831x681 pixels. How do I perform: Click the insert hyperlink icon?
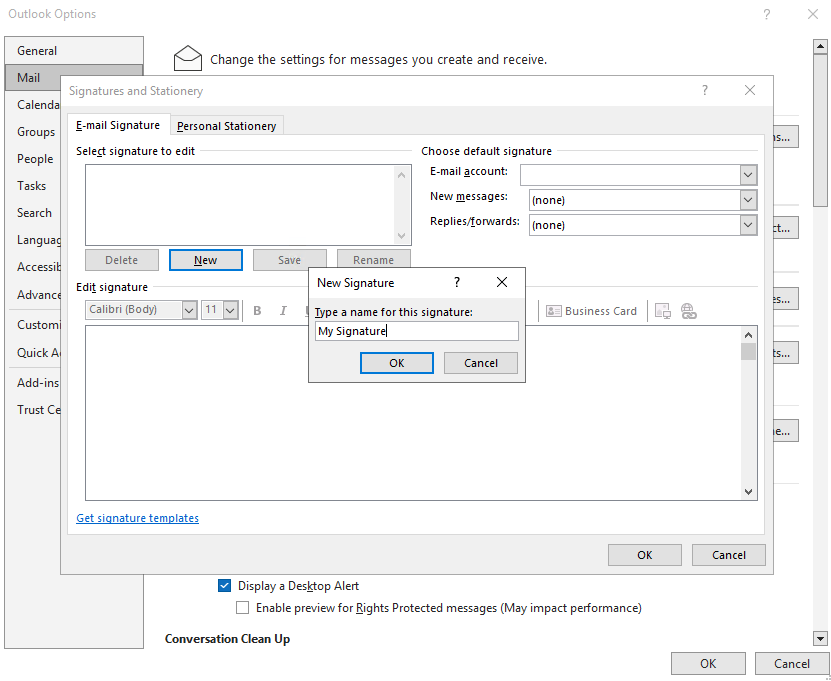pyautogui.click(x=688, y=311)
